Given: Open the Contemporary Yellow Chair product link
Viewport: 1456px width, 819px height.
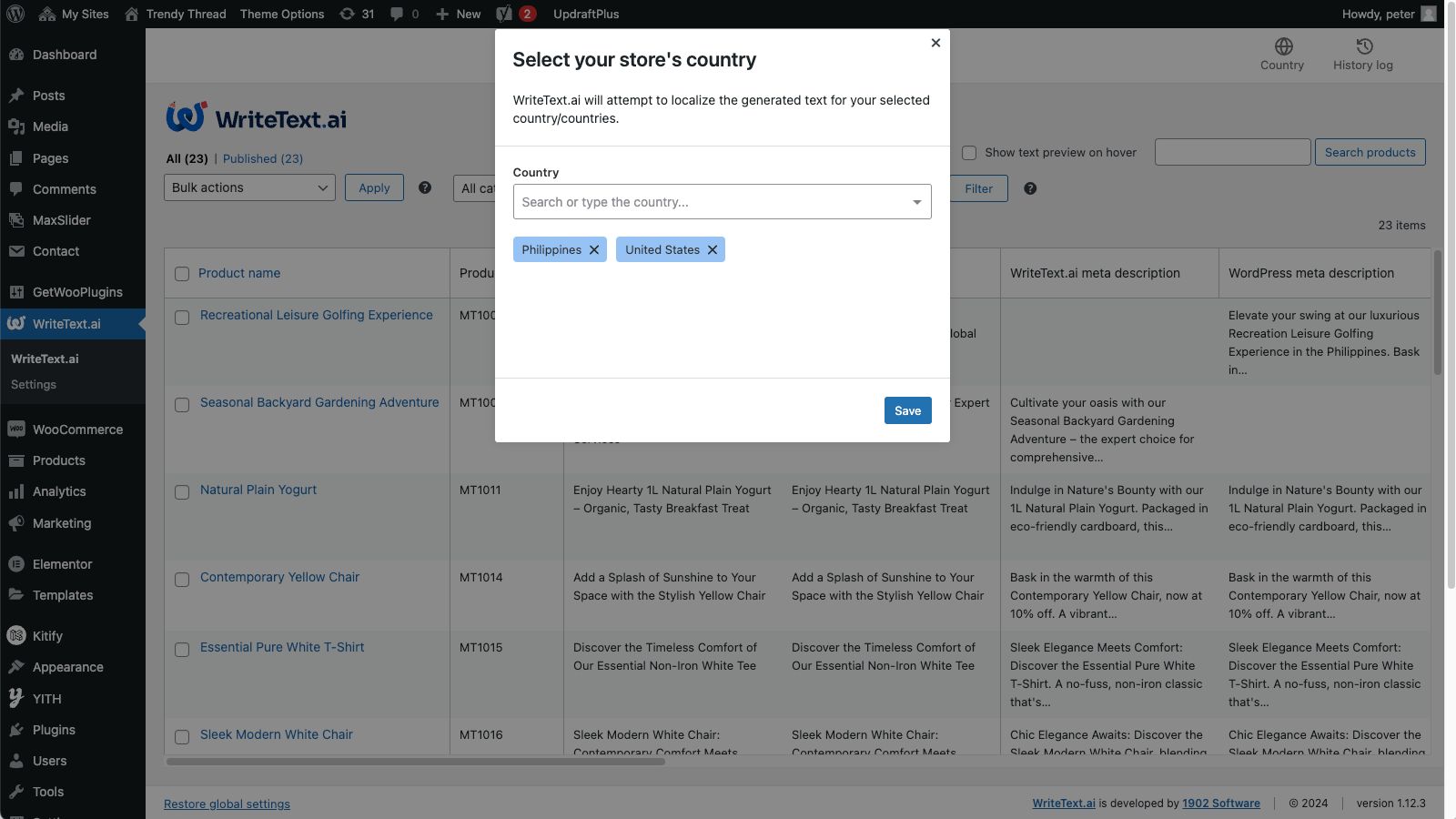Looking at the screenshot, I should click(x=279, y=577).
